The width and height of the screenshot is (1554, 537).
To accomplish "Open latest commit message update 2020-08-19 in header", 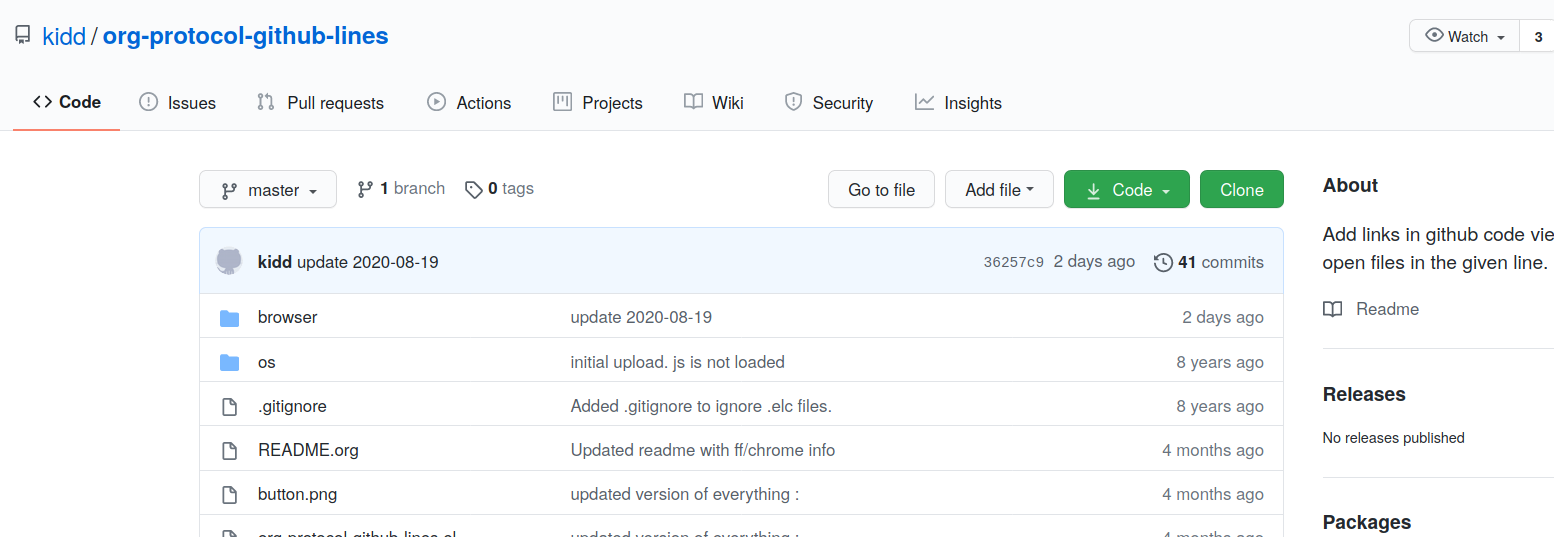I will click(x=368, y=262).
